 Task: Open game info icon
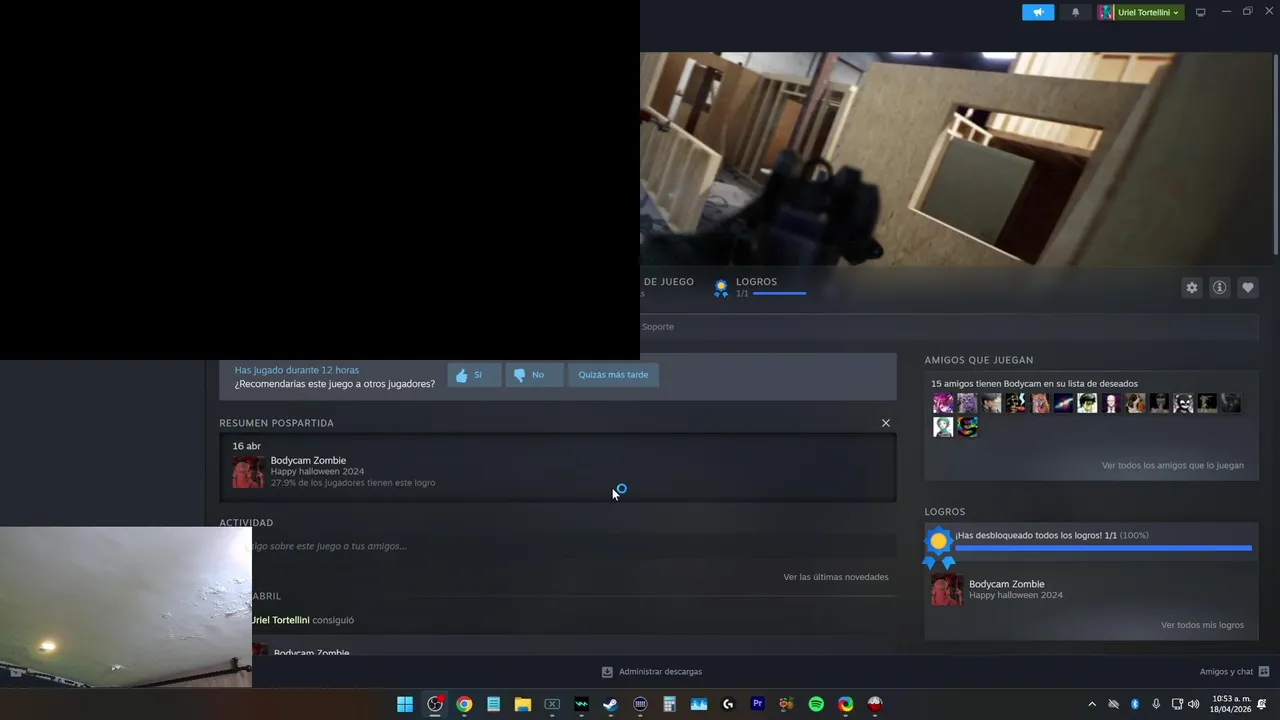pos(1220,287)
